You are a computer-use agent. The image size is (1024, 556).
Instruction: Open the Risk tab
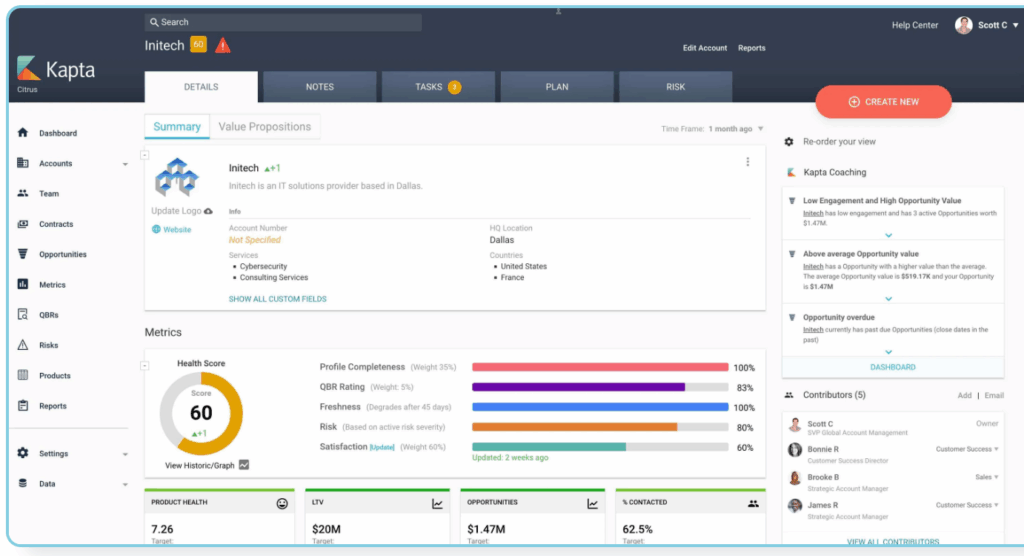[x=675, y=87]
